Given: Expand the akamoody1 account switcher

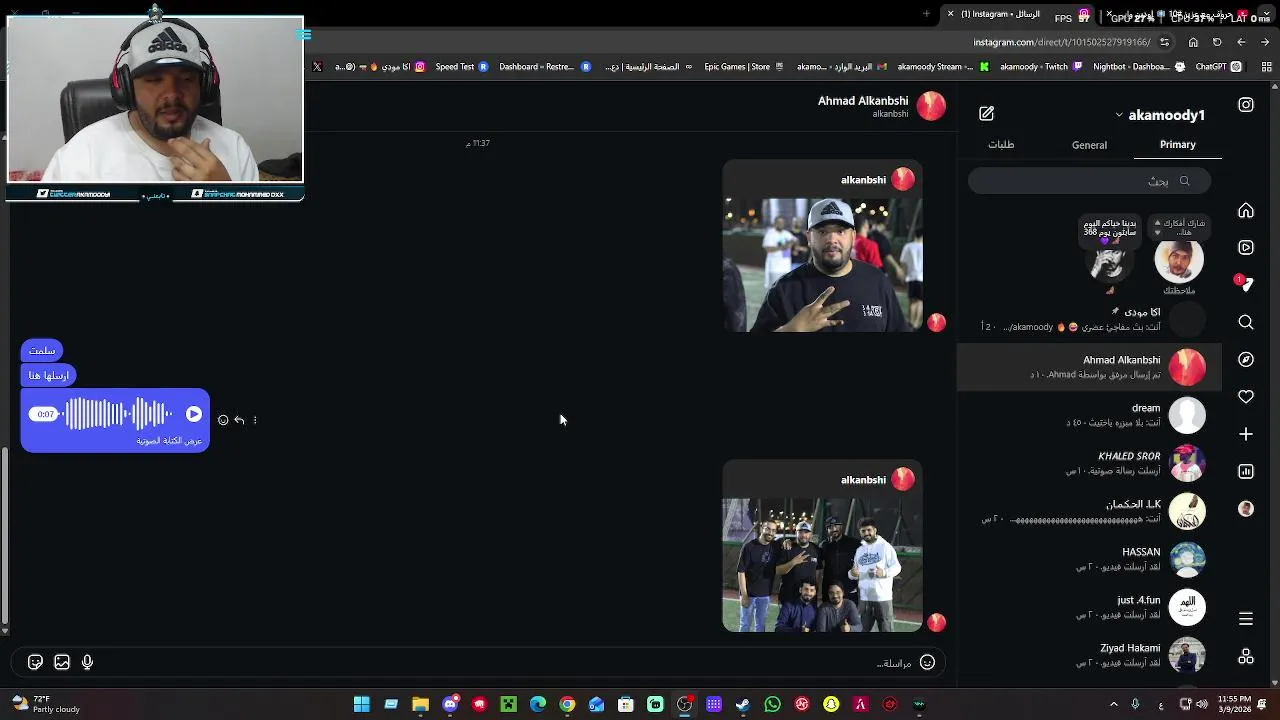Looking at the screenshot, I should [x=1160, y=115].
